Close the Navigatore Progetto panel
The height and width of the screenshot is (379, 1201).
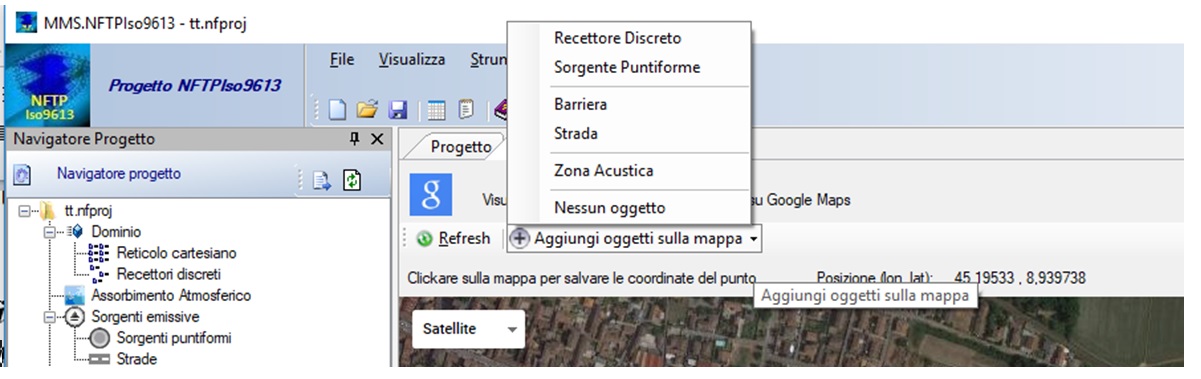(x=377, y=139)
